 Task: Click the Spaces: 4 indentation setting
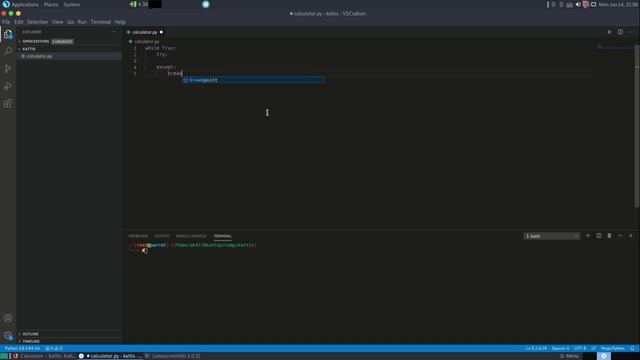[x=560, y=348]
